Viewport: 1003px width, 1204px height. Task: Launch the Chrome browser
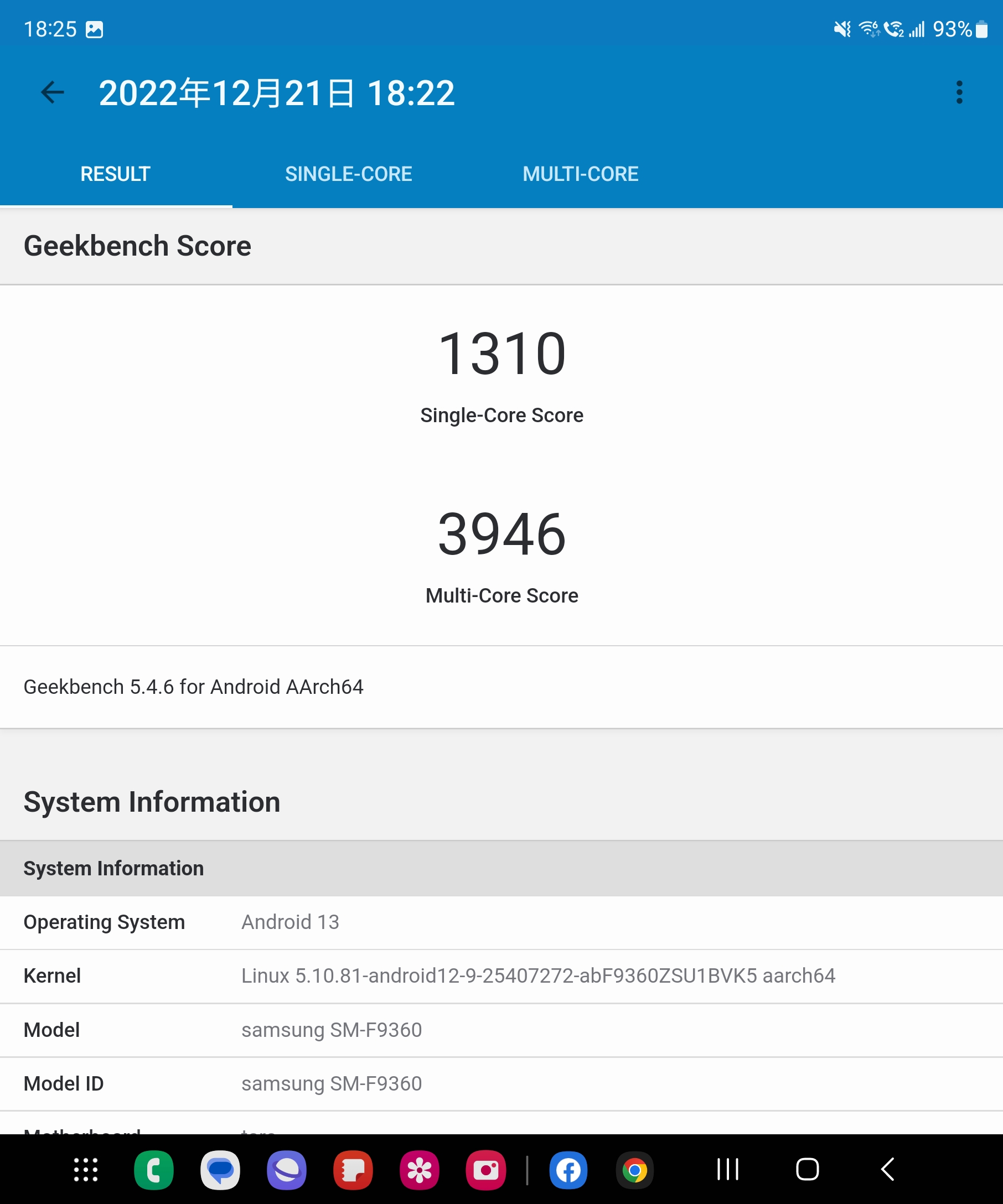coord(635,1170)
